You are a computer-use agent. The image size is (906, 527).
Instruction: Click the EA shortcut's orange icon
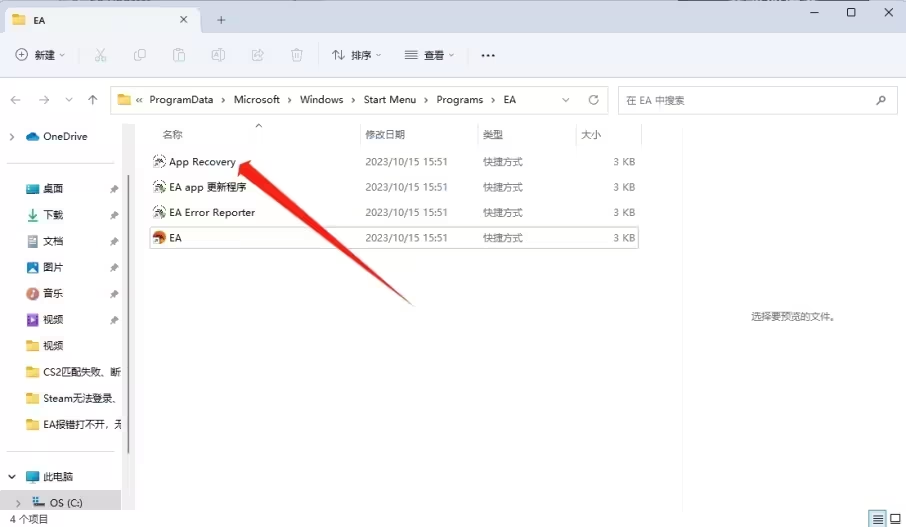[x=159, y=237]
